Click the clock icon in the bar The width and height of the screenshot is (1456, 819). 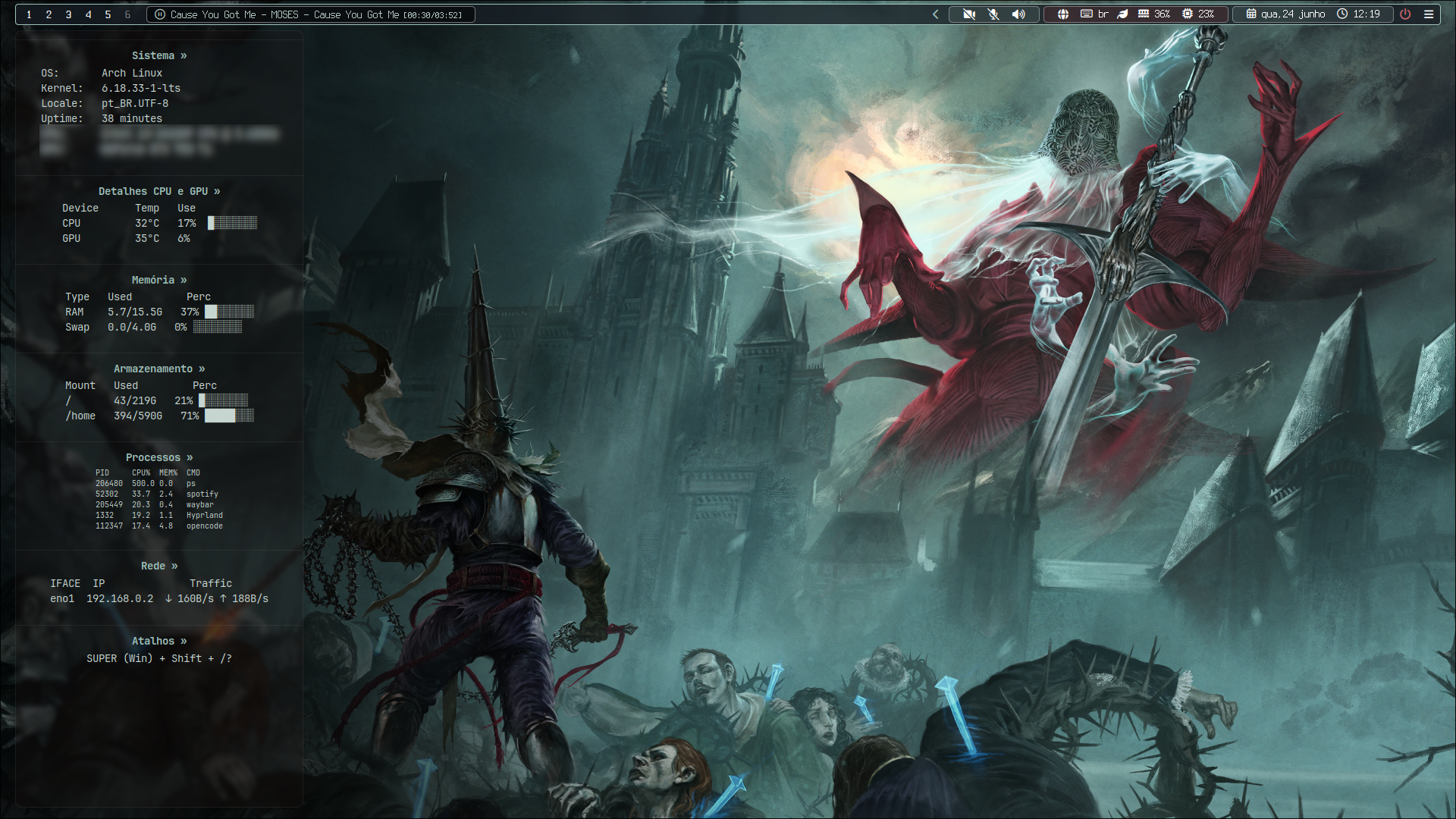click(1342, 14)
